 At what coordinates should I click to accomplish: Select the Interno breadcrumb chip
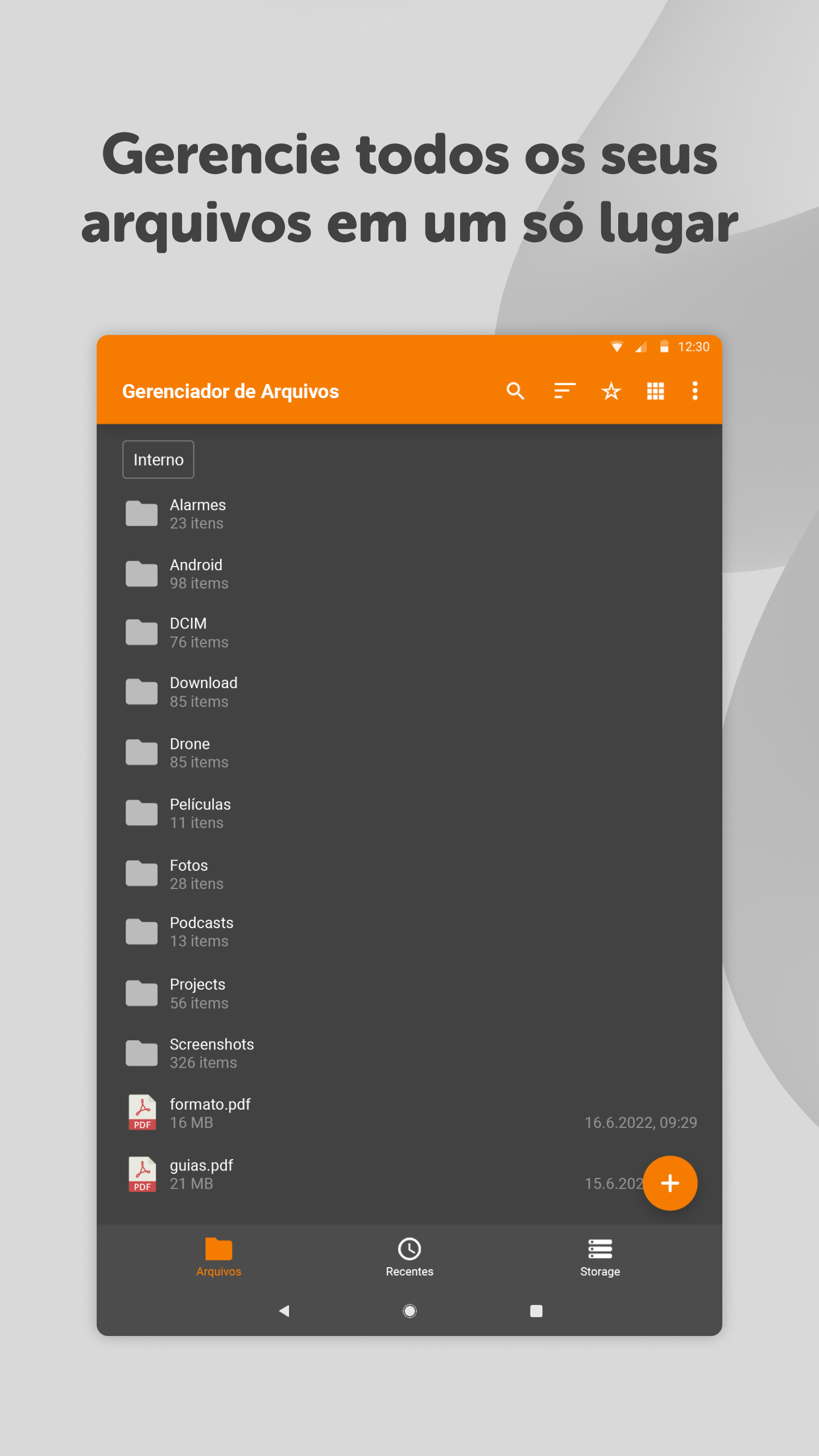pyautogui.click(x=158, y=460)
